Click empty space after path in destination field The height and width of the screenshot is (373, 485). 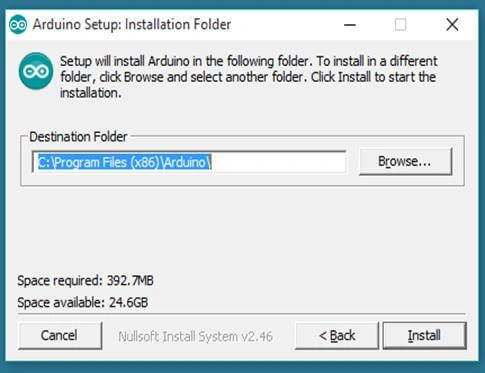point(278,162)
